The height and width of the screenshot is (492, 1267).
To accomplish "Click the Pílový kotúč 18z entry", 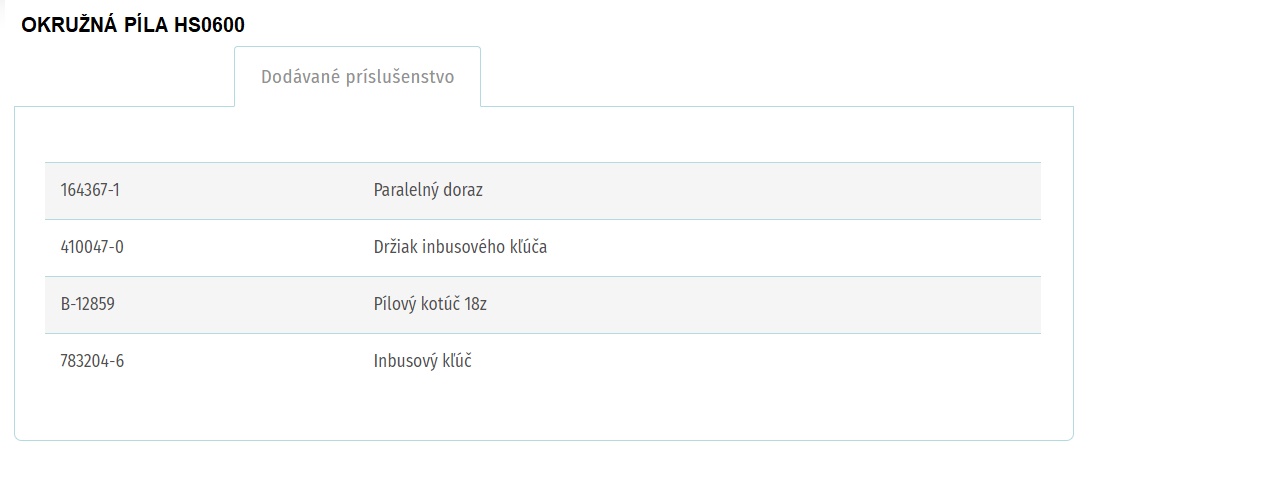I will tap(430, 304).
